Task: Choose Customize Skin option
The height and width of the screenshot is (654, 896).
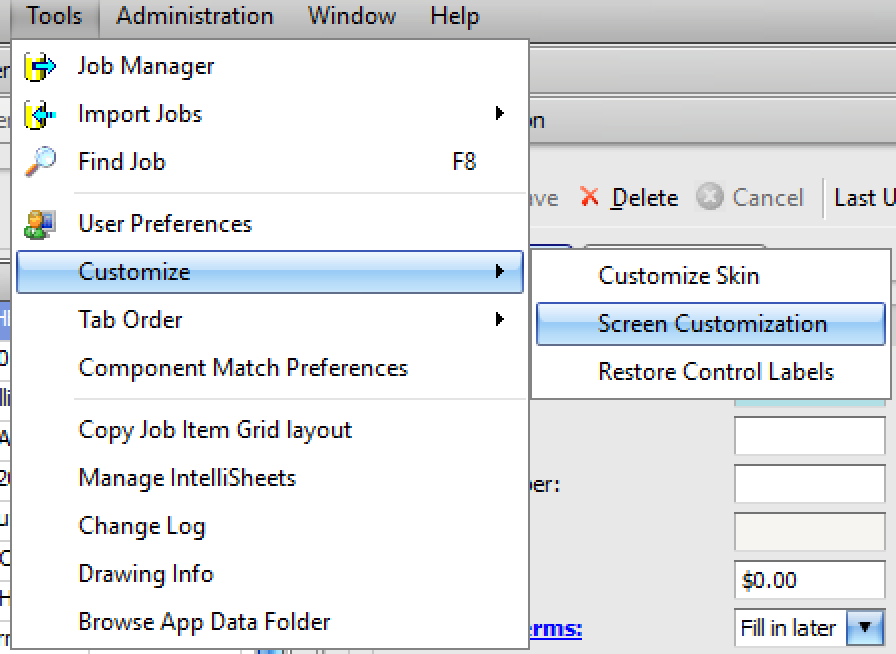Action: point(678,276)
